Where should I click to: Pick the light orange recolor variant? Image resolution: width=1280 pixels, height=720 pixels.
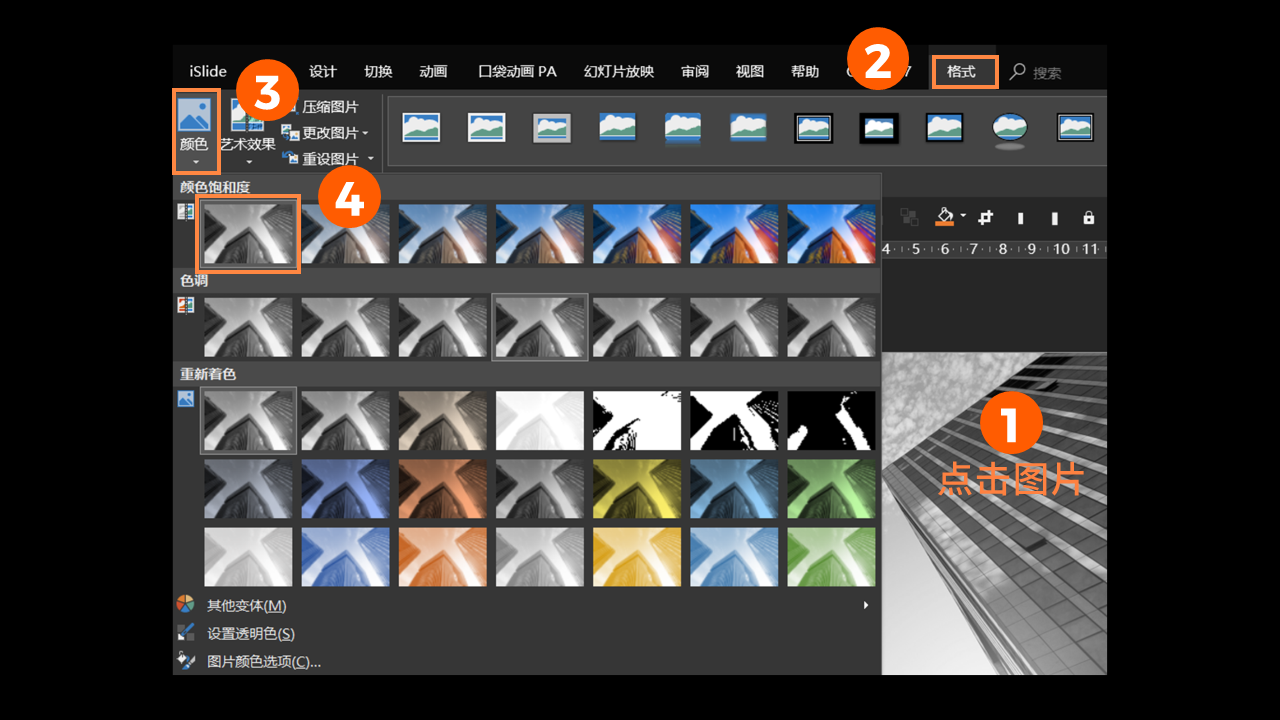[443, 557]
